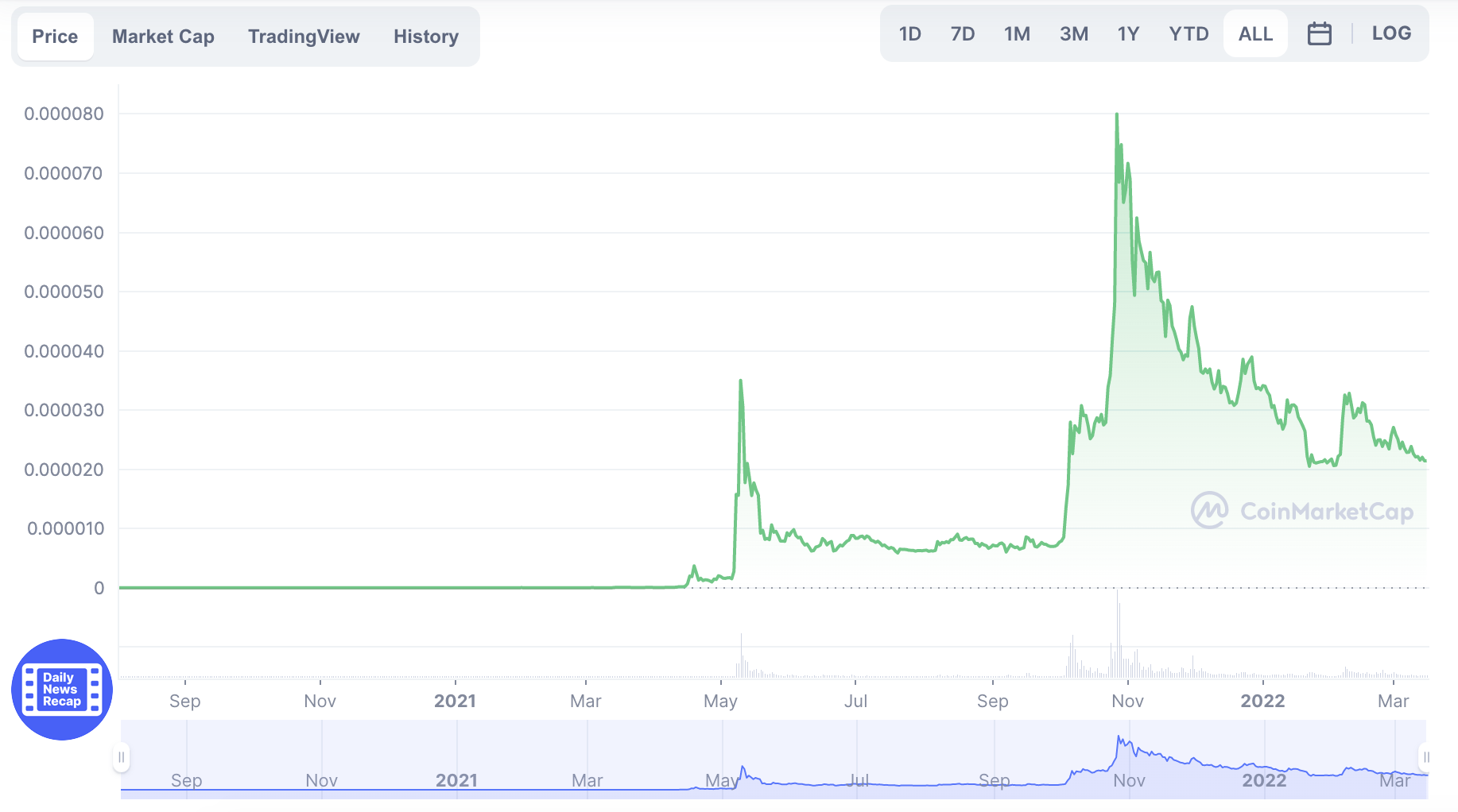This screenshot has width=1458, height=812.
Task: Select the ALL time range
Action: [1255, 33]
